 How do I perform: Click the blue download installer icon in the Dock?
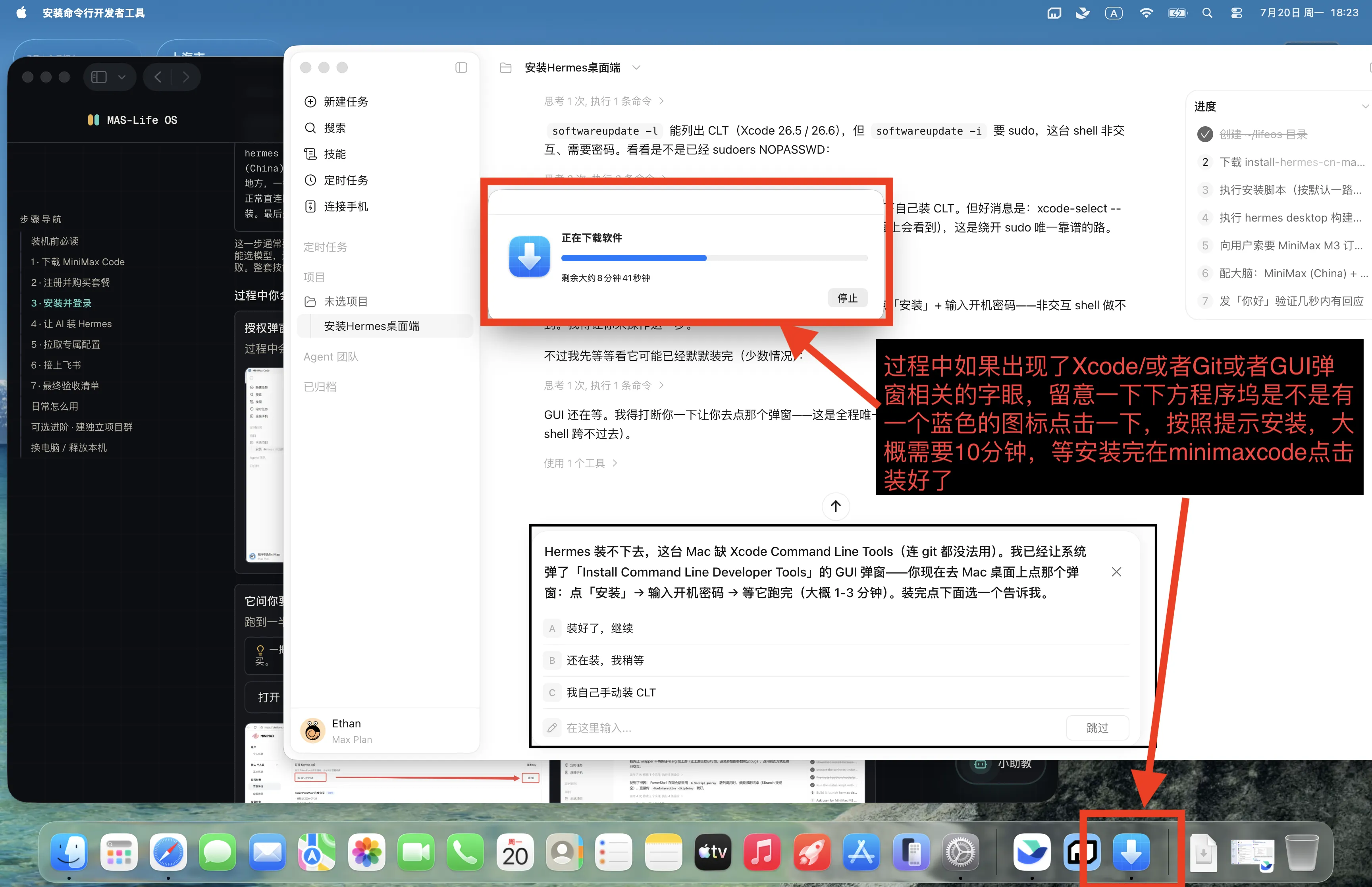pos(1131,852)
